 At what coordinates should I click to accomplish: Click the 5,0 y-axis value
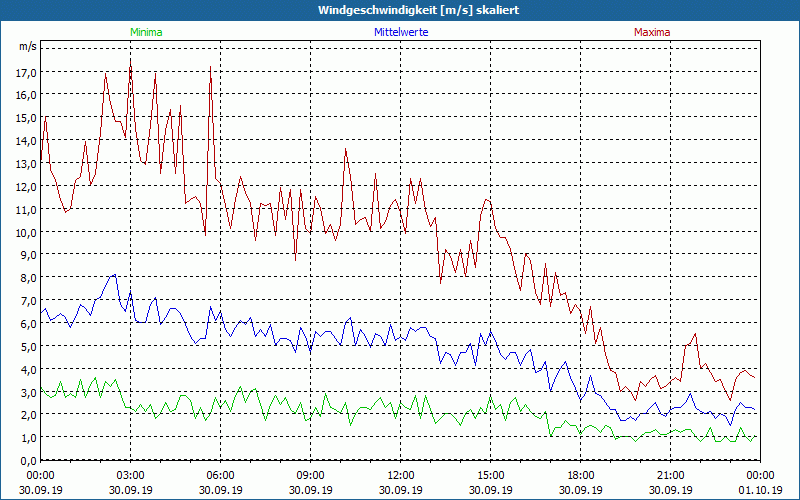tap(29, 347)
